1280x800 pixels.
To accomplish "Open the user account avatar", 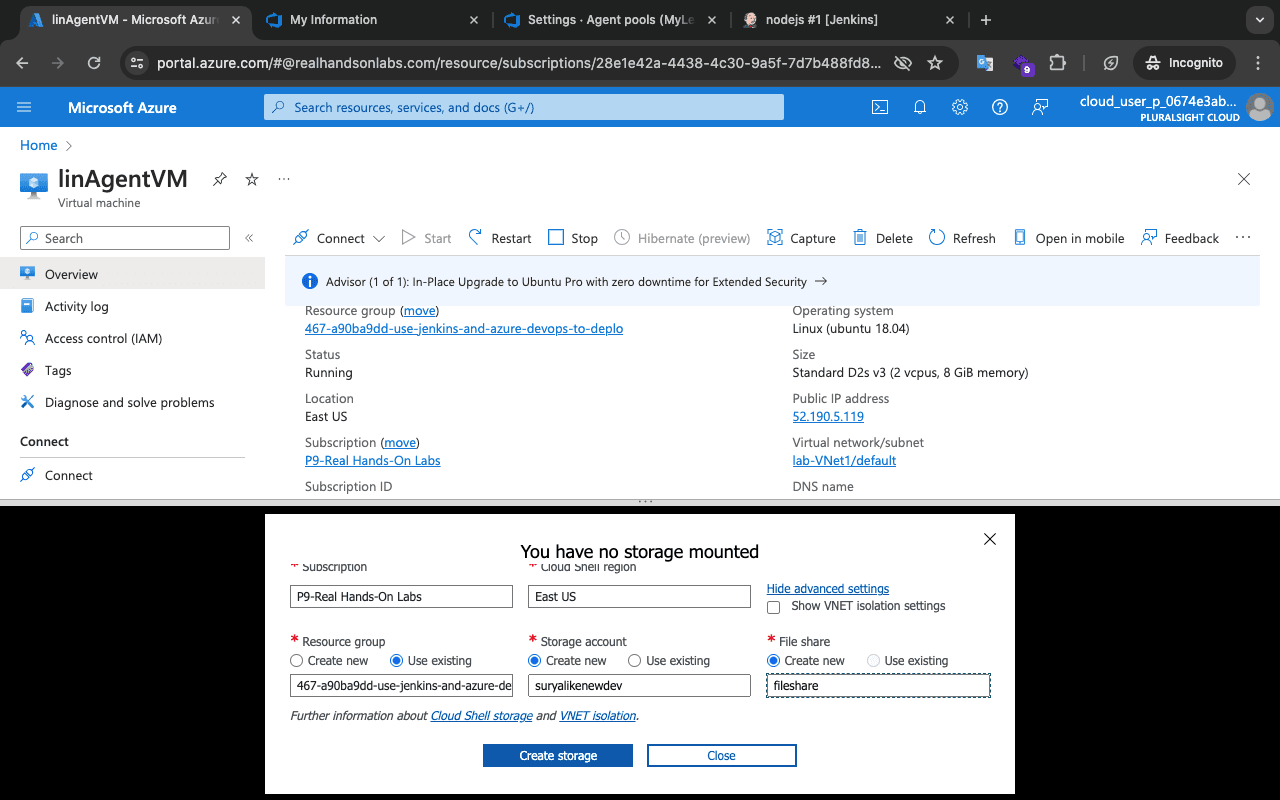I will click(1260, 107).
